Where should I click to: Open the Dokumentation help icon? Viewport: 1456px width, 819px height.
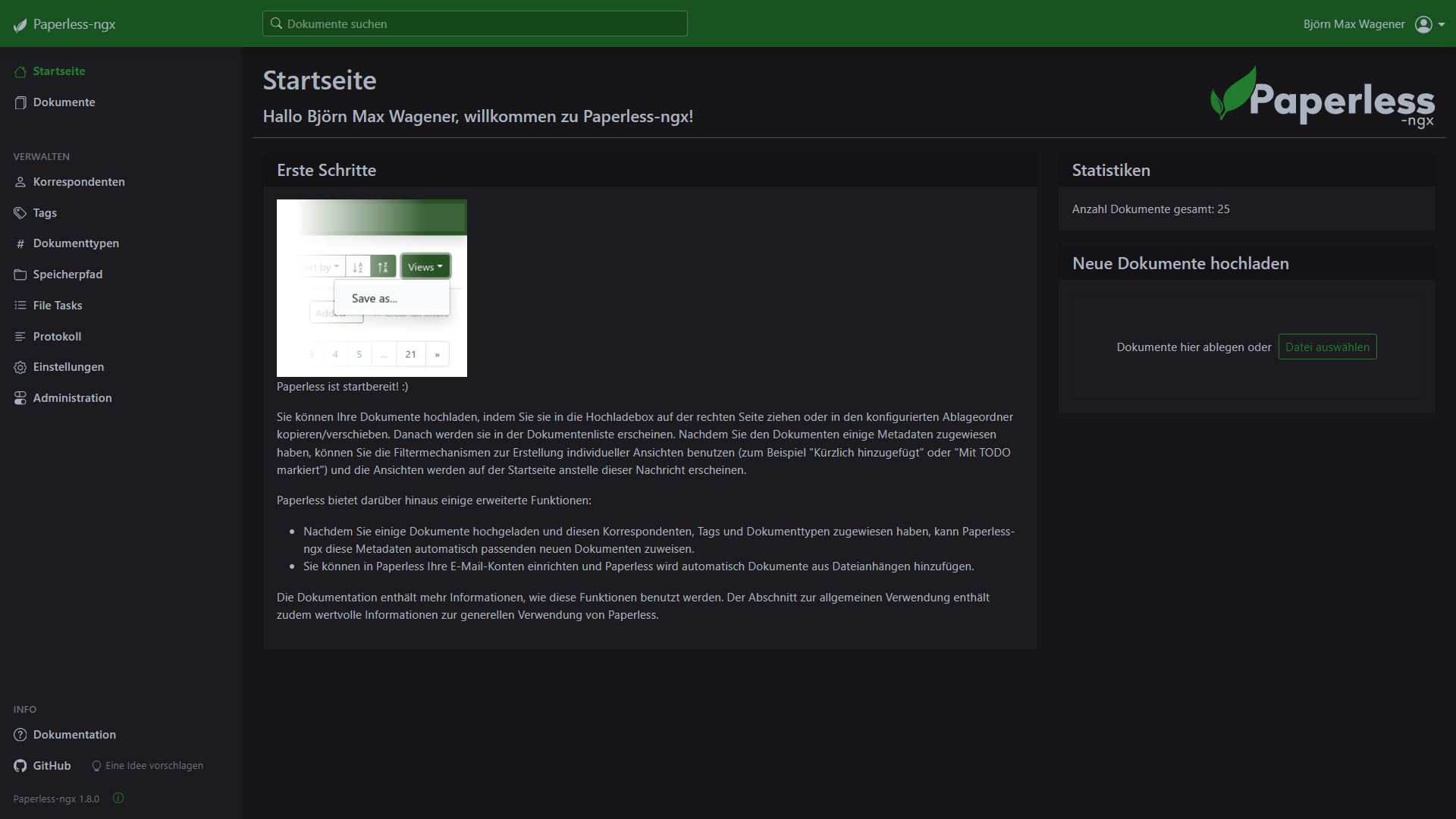click(x=20, y=734)
